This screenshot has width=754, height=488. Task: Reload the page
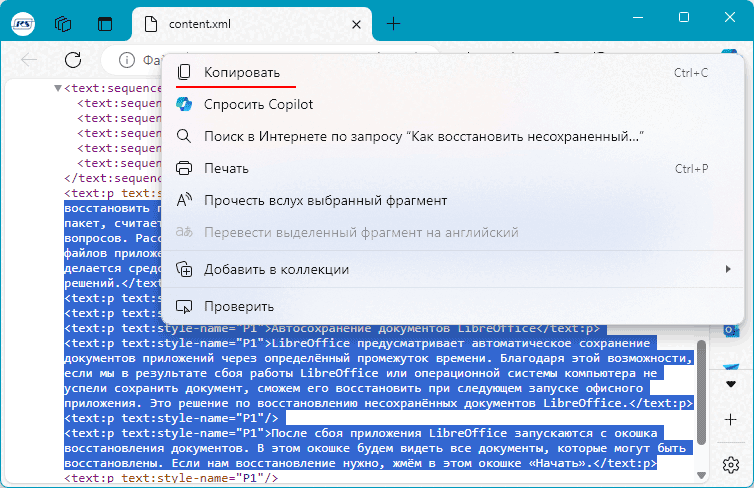73,60
